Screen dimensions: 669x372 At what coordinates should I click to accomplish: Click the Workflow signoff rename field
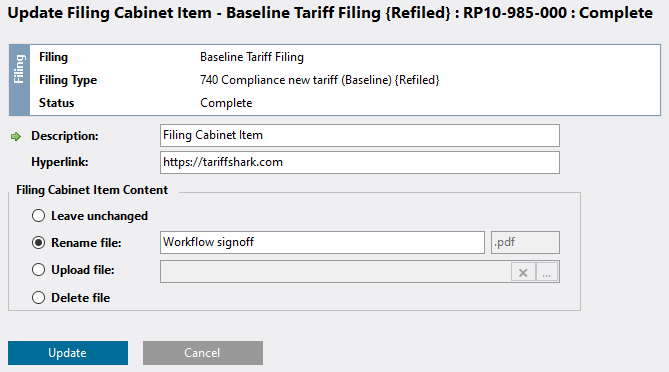click(x=322, y=242)
